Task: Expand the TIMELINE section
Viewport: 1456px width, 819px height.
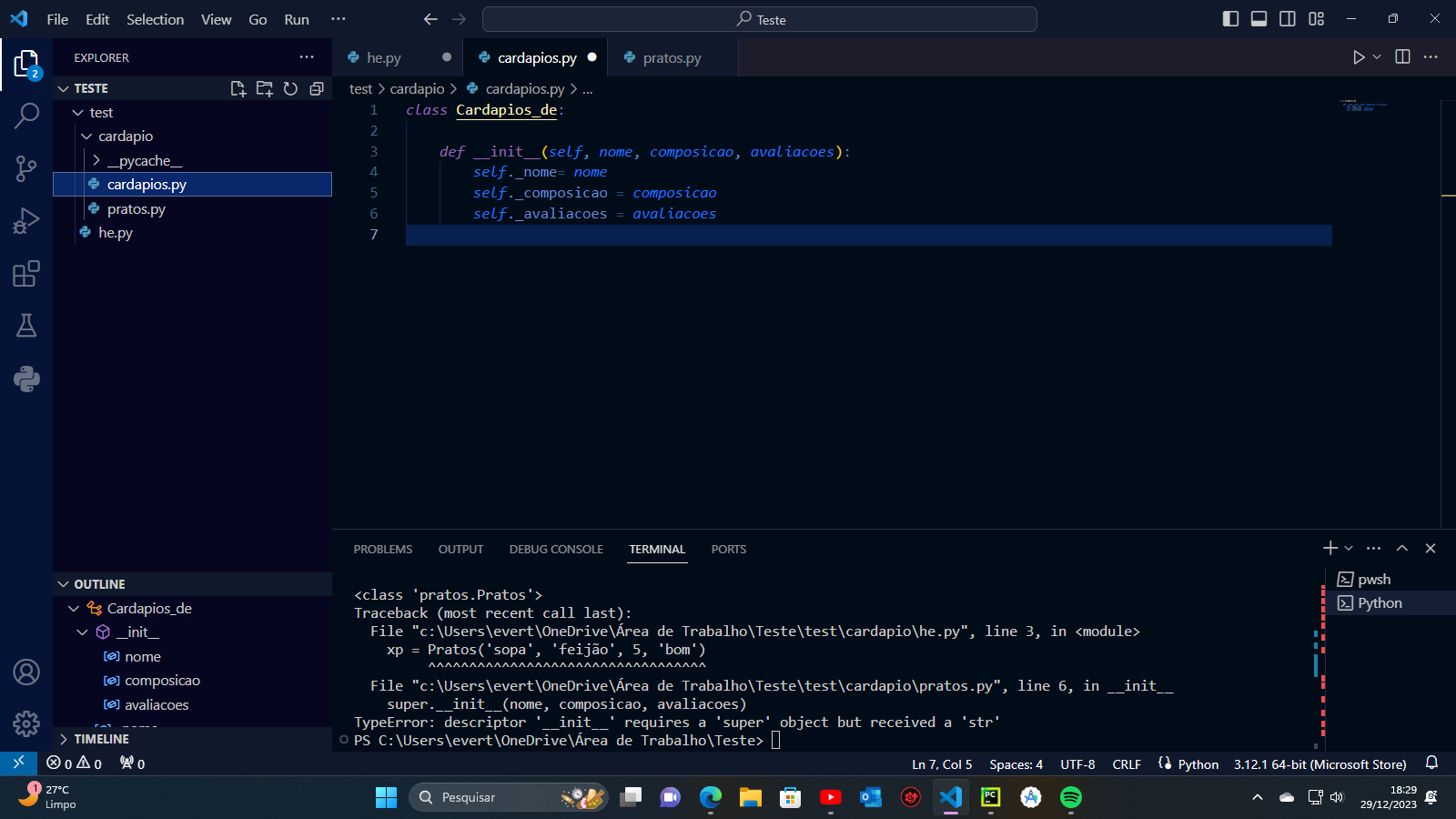Action: [63, 739]
